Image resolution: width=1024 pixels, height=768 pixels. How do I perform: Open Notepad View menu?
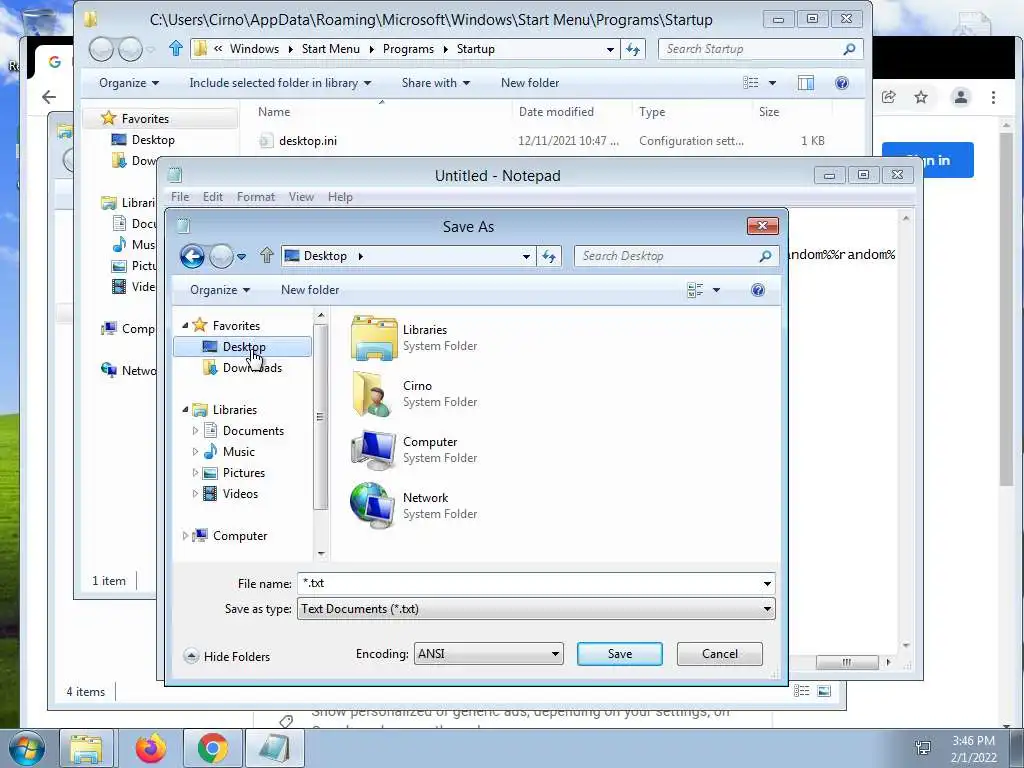tap(301, 197)
